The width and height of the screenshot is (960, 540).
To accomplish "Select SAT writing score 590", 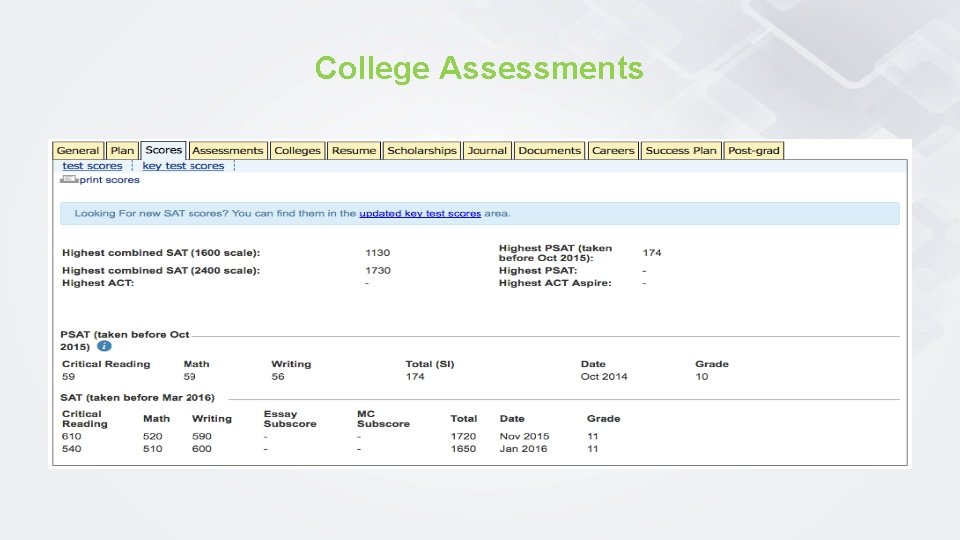I will 201,437.
